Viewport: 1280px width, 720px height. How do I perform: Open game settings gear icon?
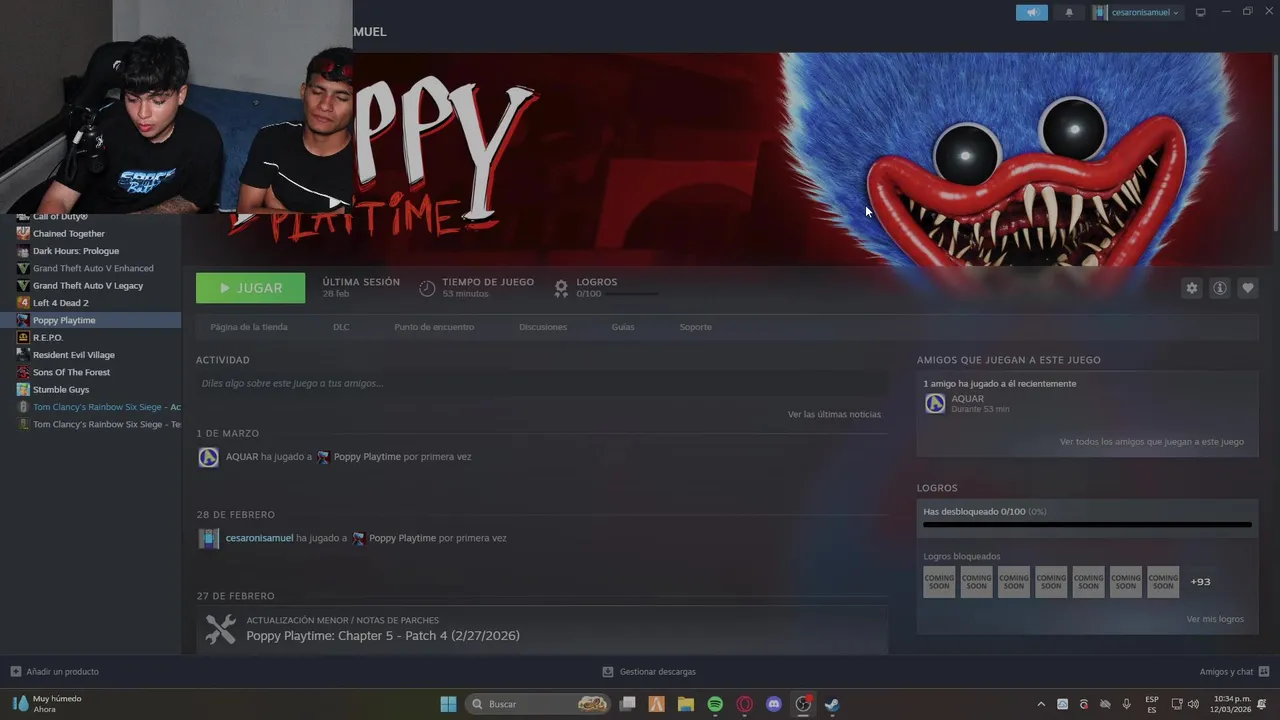point(1191,288)
